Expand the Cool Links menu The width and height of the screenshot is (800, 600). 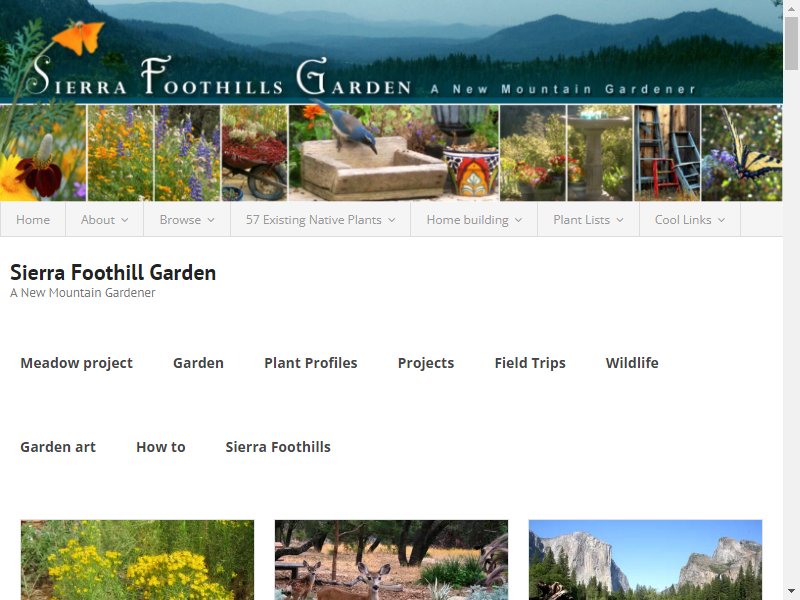690,219
